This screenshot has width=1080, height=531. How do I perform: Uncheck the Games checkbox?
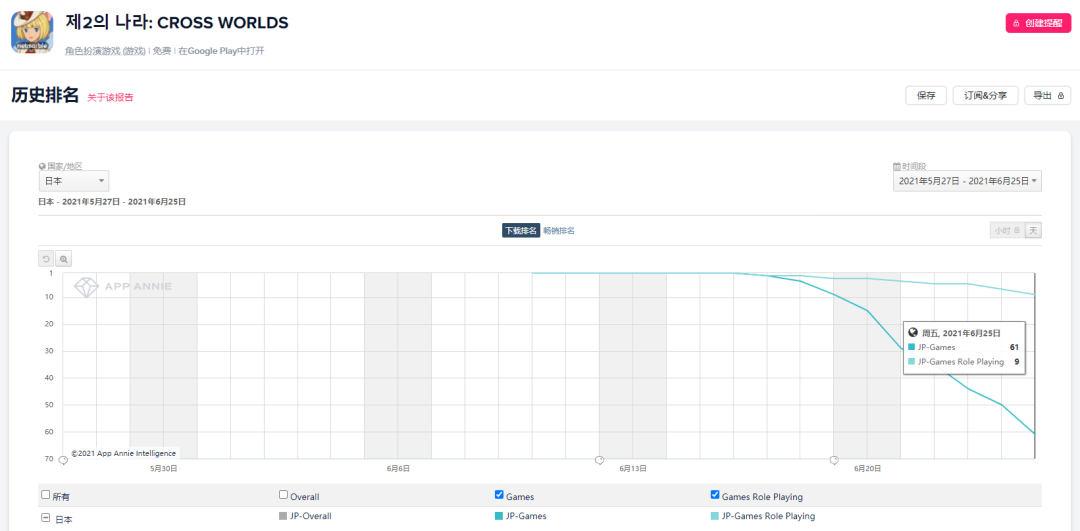click(x=499, y=494)
